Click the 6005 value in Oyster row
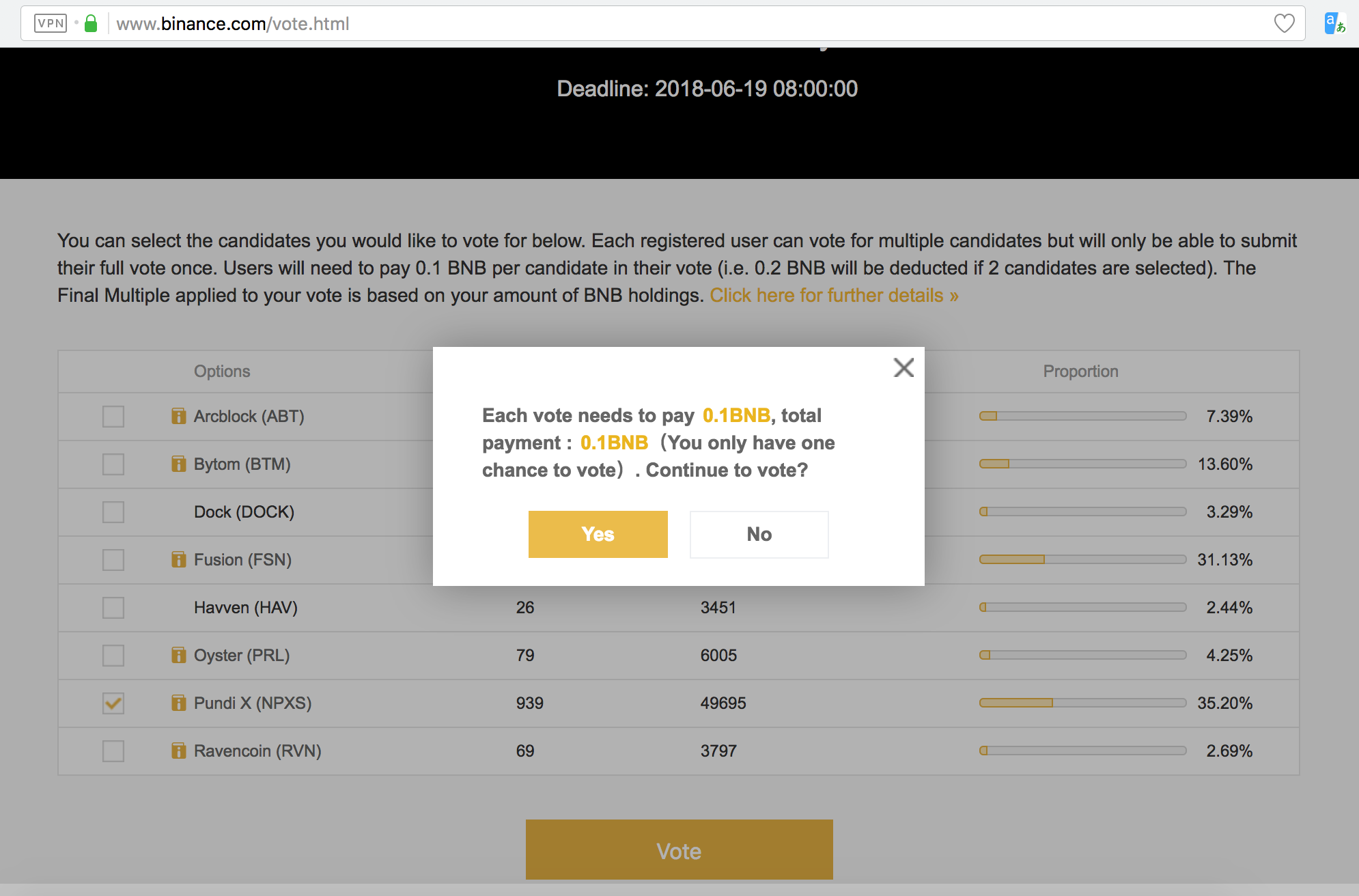 (x=718, y=656)
